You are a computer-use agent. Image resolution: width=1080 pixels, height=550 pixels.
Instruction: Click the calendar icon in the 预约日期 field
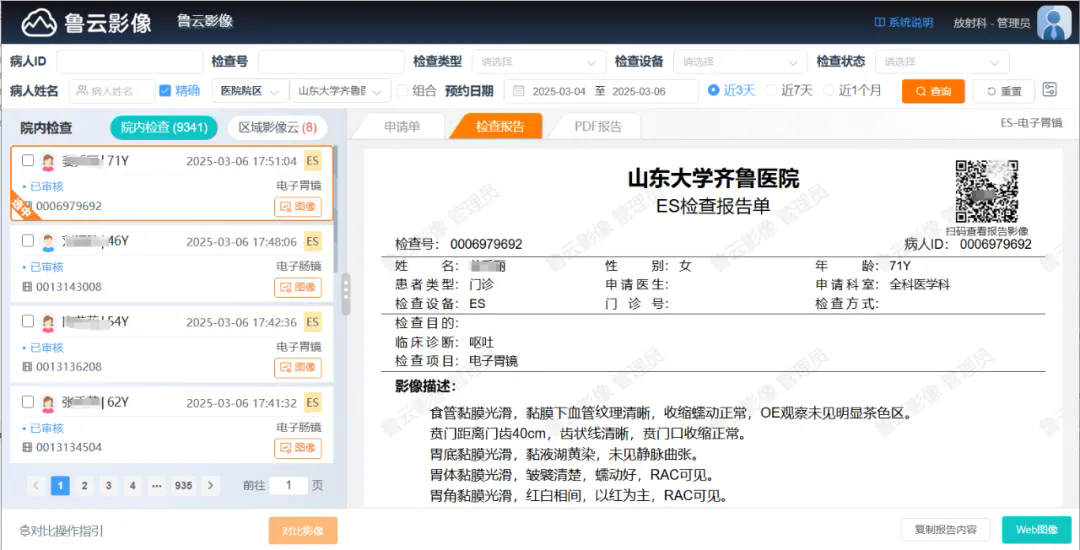[x=519, y=91]
